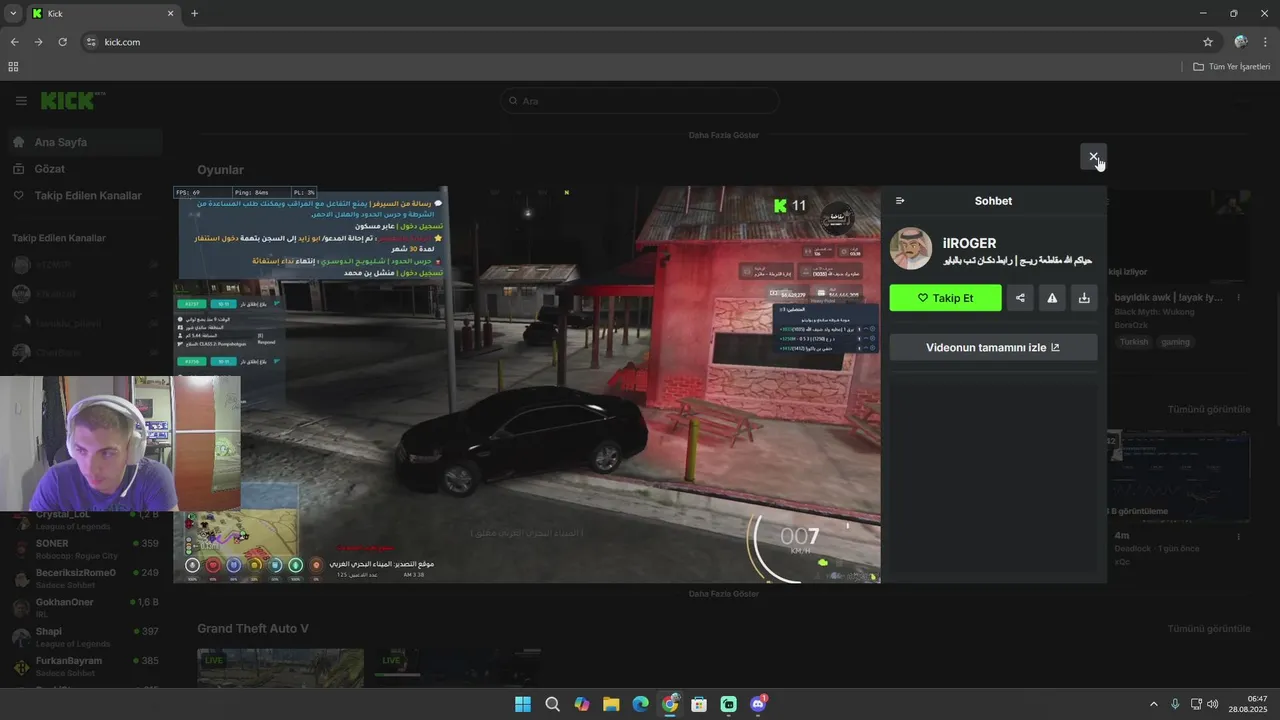Open GokhanOner channel in sidebar

tap(84, 607)
